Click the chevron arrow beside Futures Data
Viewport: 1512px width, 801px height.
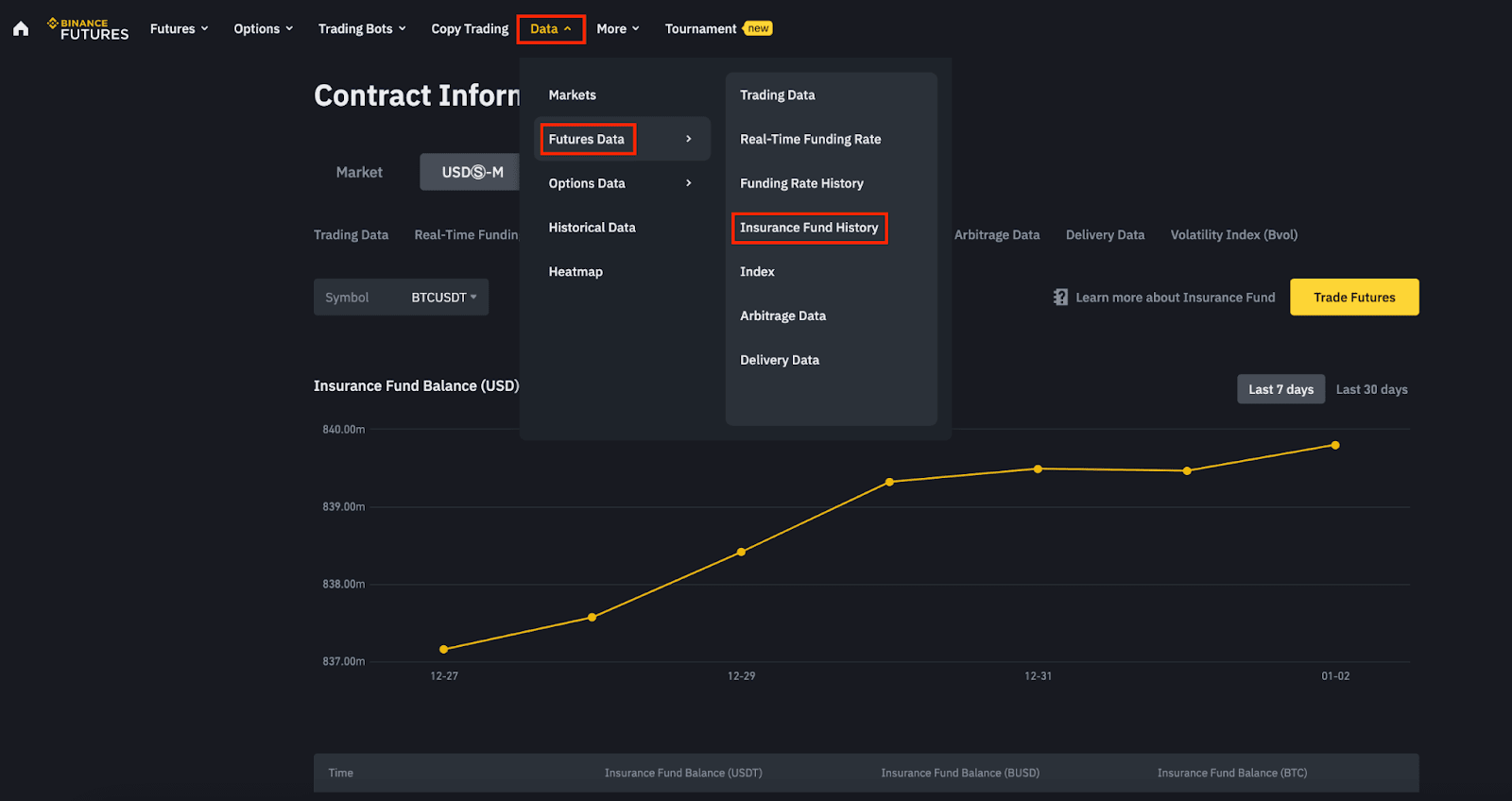[689, 139]
